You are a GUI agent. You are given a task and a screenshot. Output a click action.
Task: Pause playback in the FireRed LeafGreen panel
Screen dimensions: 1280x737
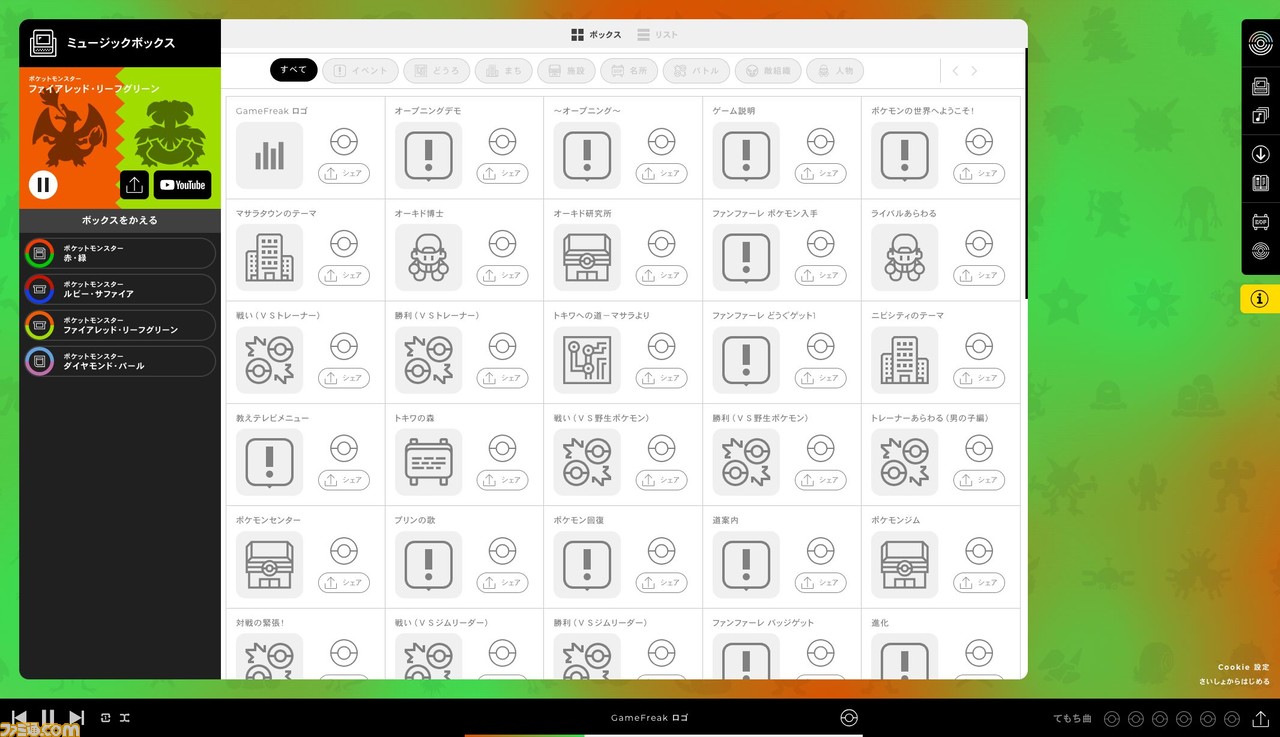click(x=43, y=184)
